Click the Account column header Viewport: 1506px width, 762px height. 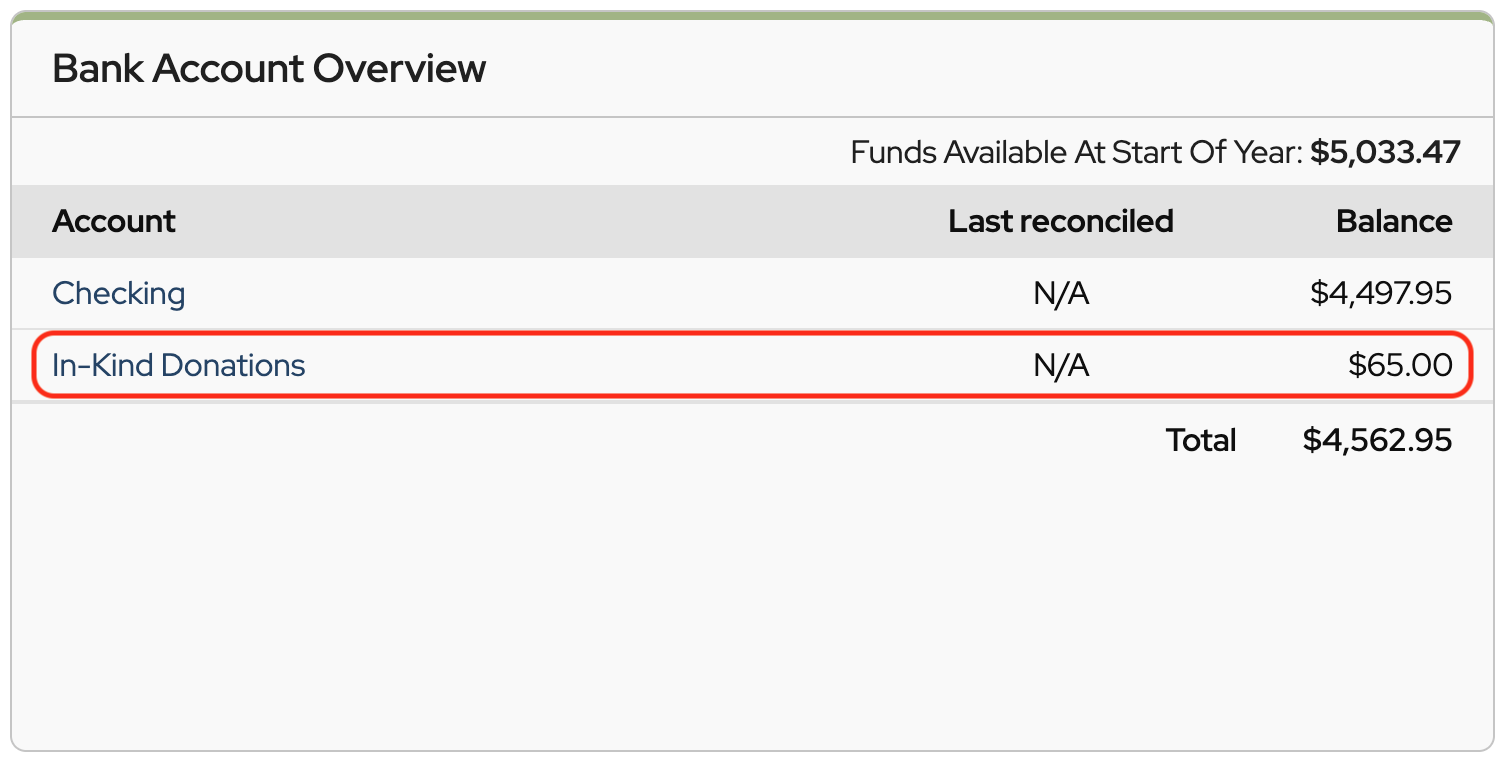click(x=113, y=221)
